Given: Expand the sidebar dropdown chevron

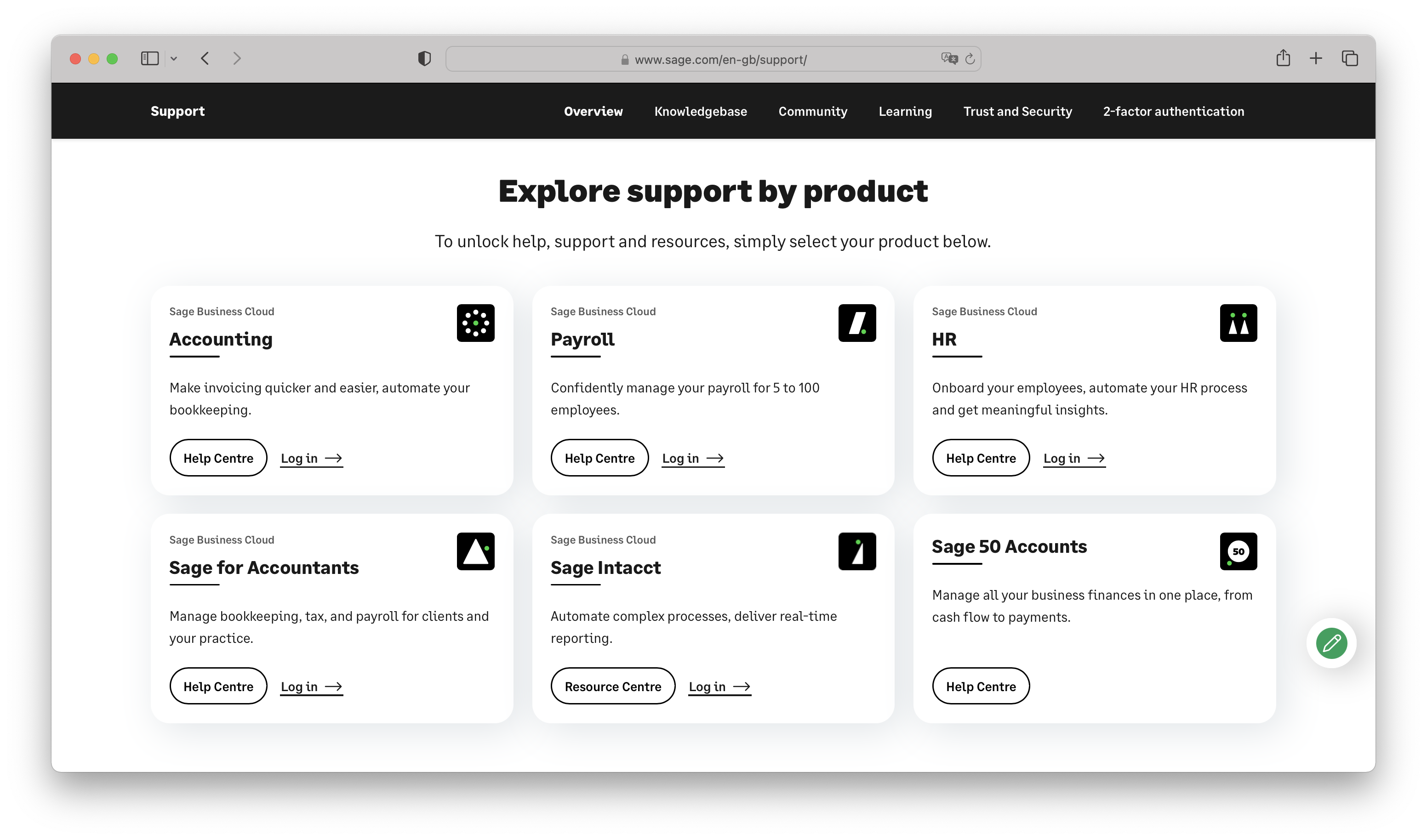Looking at the screenshot, I should point(174,58).
